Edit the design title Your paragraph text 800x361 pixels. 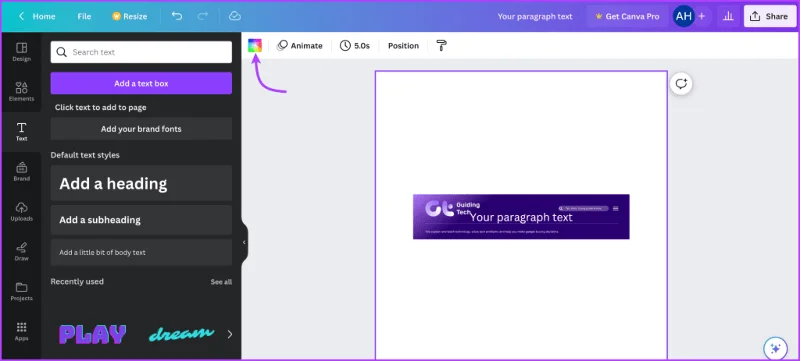pos(535,16)
